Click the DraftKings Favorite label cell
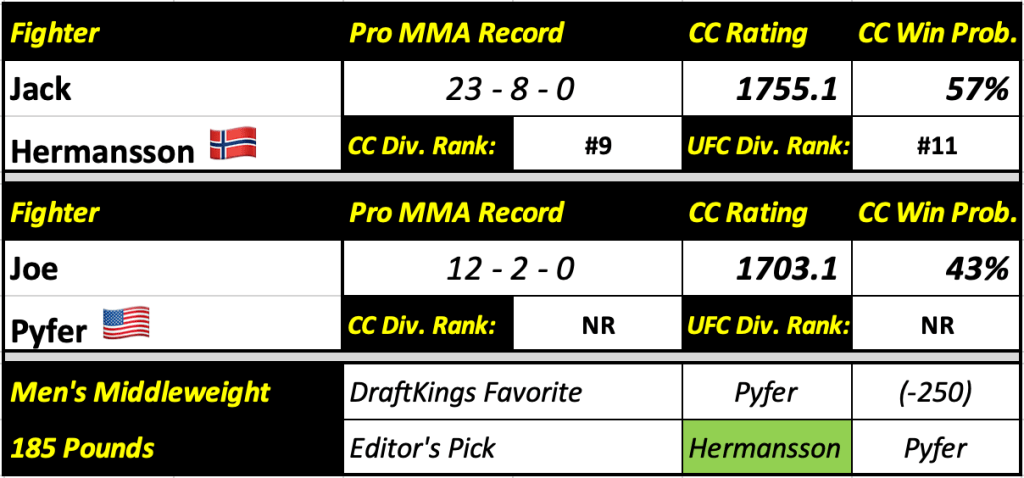The image size is (1024, 478). coord(511,391)
